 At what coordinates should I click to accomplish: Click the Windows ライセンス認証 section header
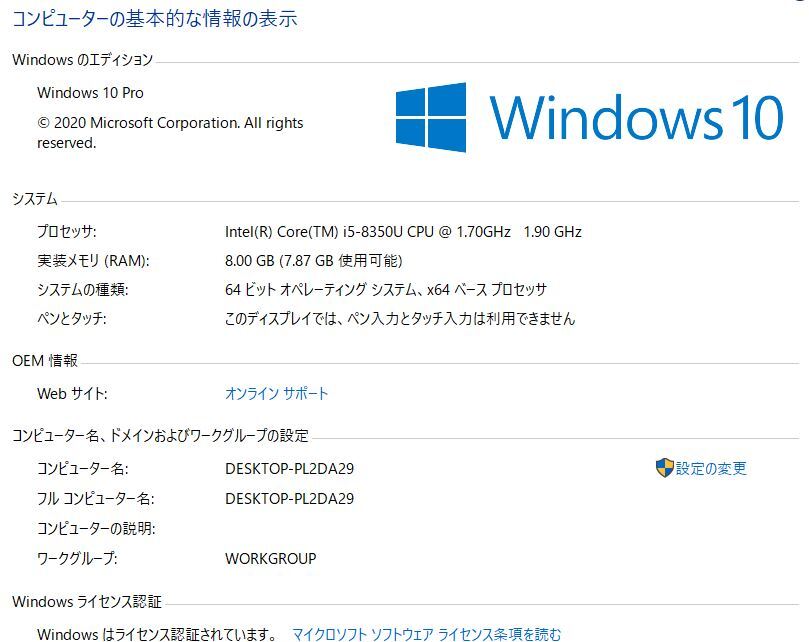[x=87, y=601]
